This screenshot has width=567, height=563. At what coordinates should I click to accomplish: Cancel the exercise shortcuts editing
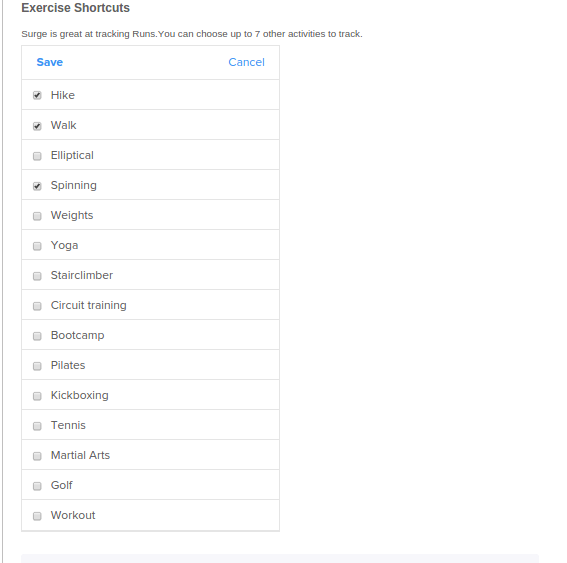point(247,62)
